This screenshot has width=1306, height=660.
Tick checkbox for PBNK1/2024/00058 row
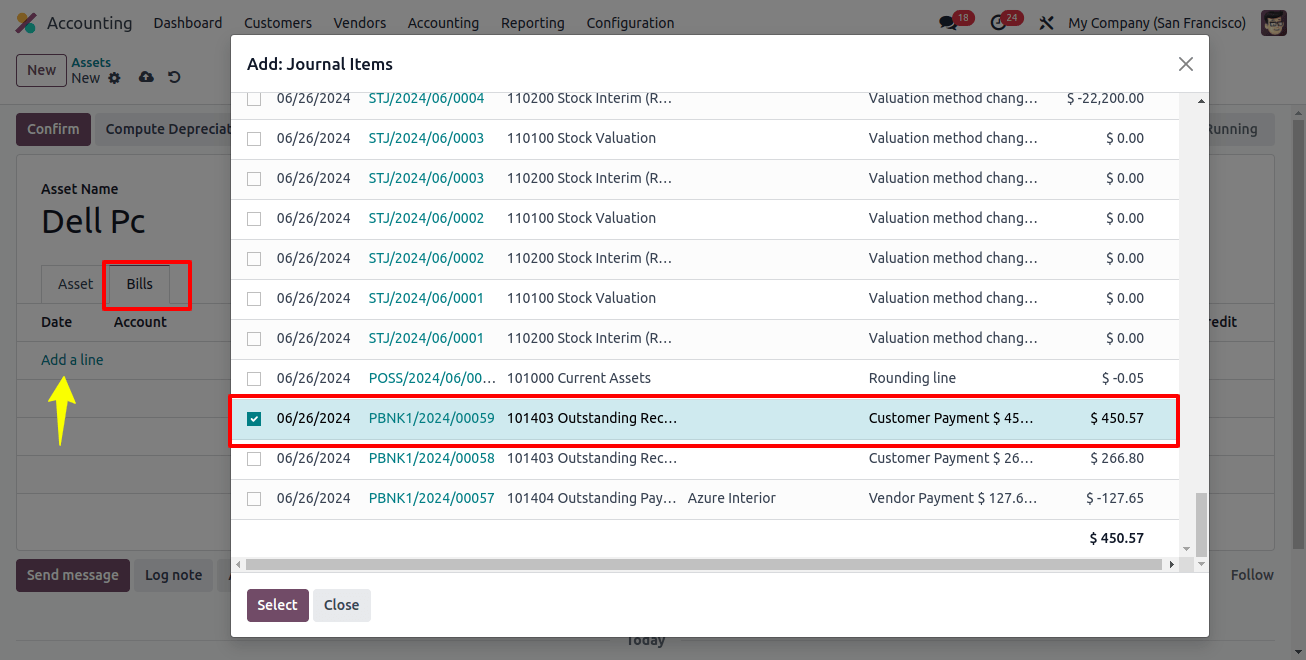[254, 459]
